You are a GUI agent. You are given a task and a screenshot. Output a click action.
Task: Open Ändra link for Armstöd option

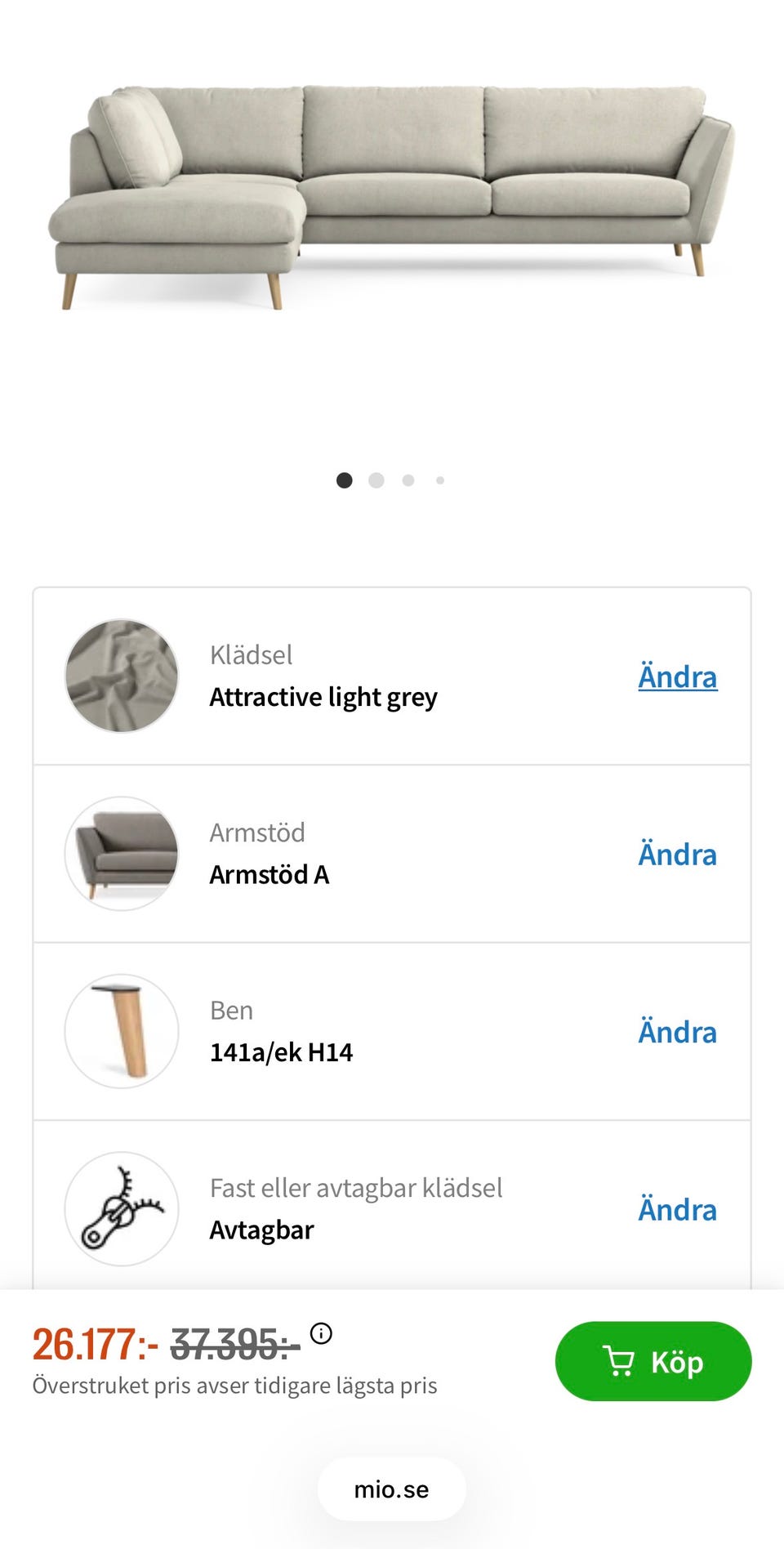coord(677,855)
